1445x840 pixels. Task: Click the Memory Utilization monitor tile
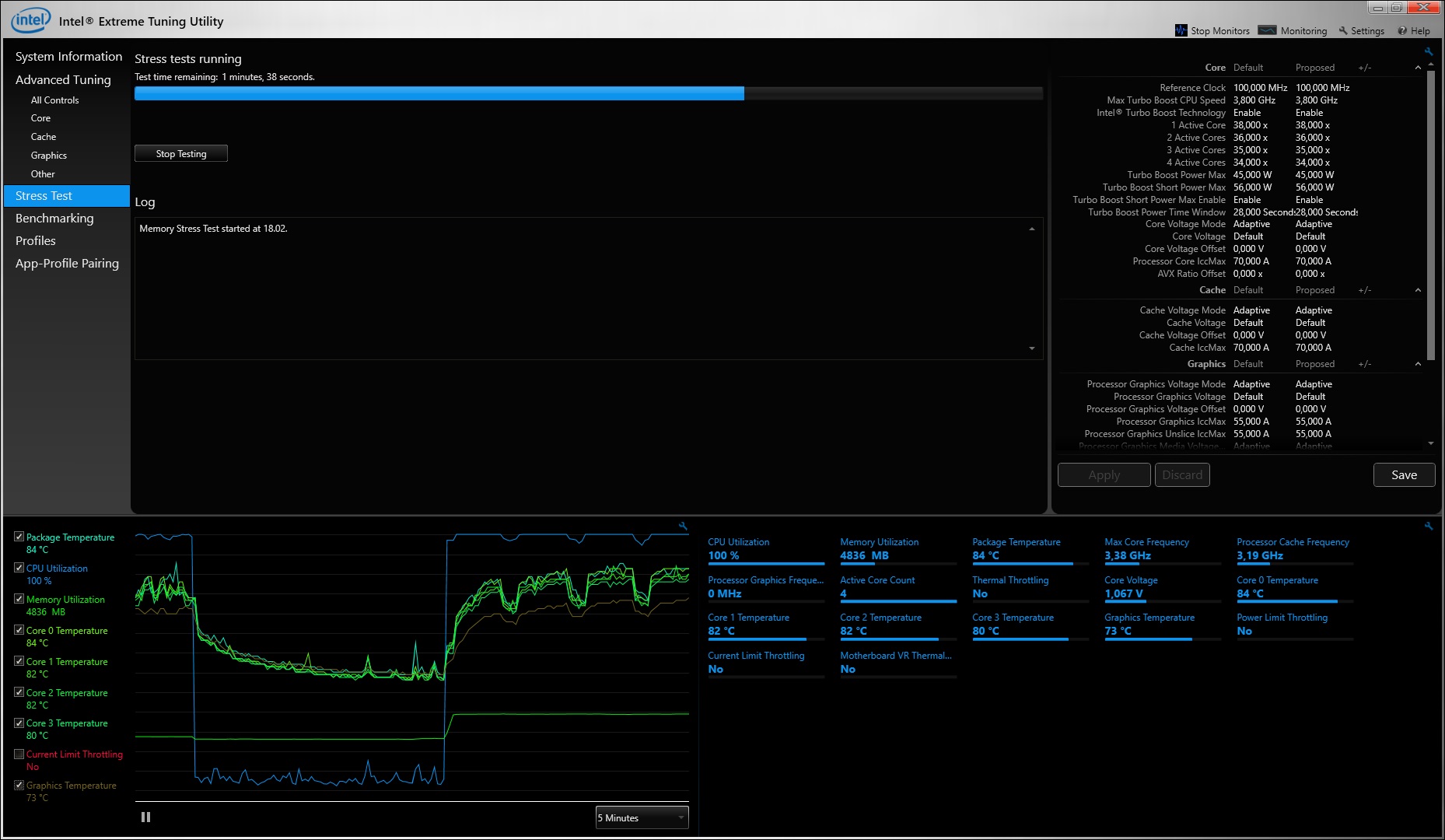[x=897, y=550]
